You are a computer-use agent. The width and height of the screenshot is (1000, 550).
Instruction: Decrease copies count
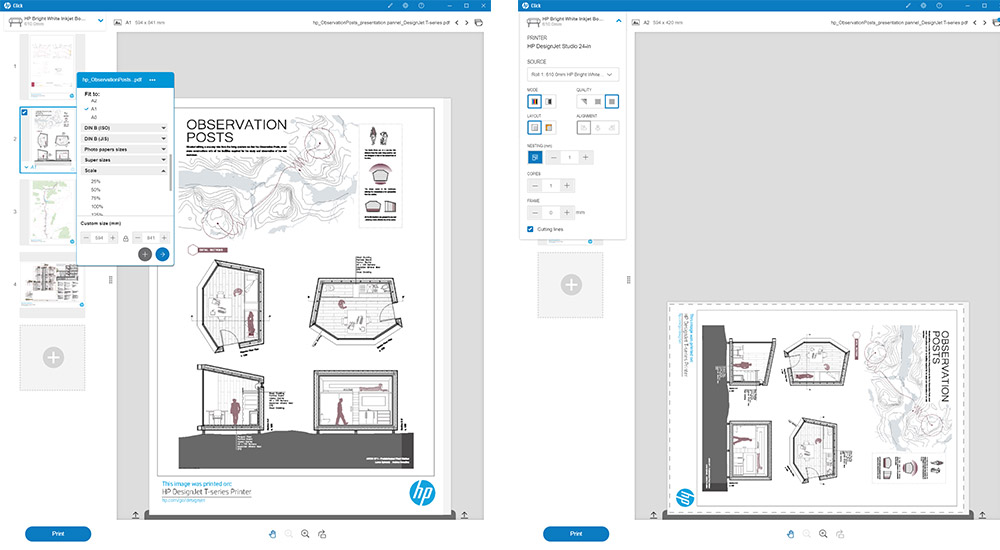pos(534,186)
